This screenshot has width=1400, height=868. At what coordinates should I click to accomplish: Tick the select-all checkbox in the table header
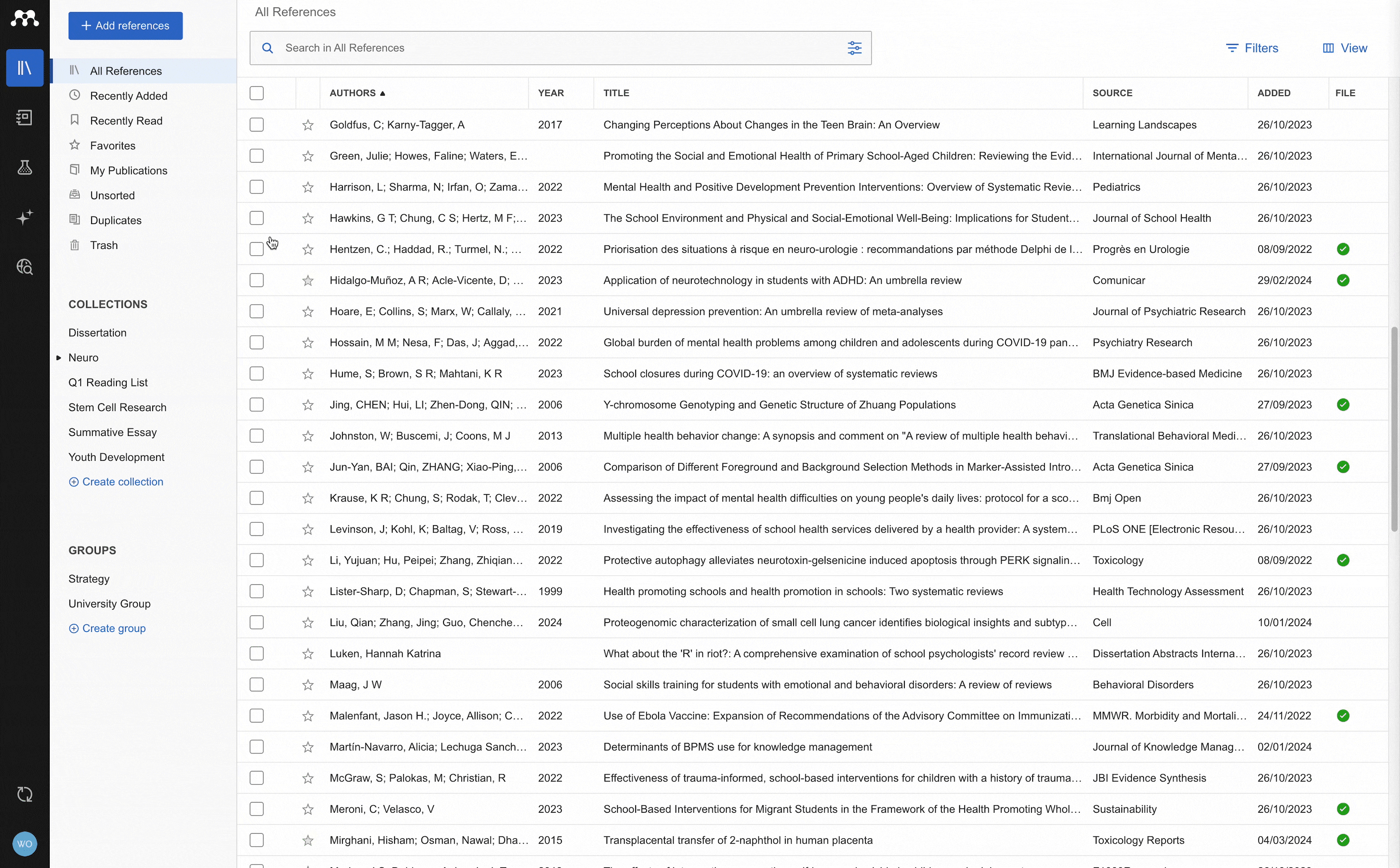[256, 93]
